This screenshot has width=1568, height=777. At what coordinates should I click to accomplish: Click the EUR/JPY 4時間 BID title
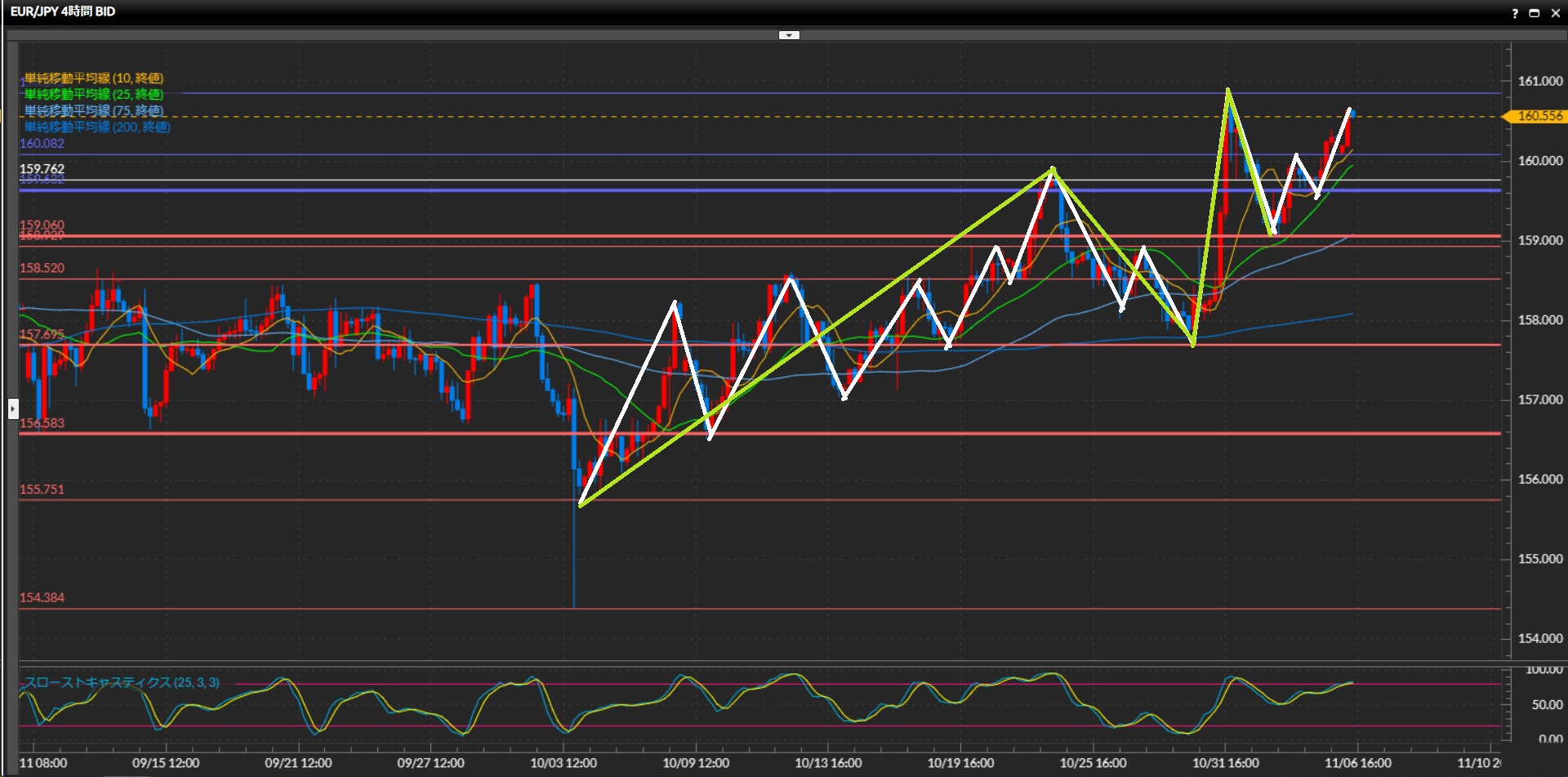63,11
